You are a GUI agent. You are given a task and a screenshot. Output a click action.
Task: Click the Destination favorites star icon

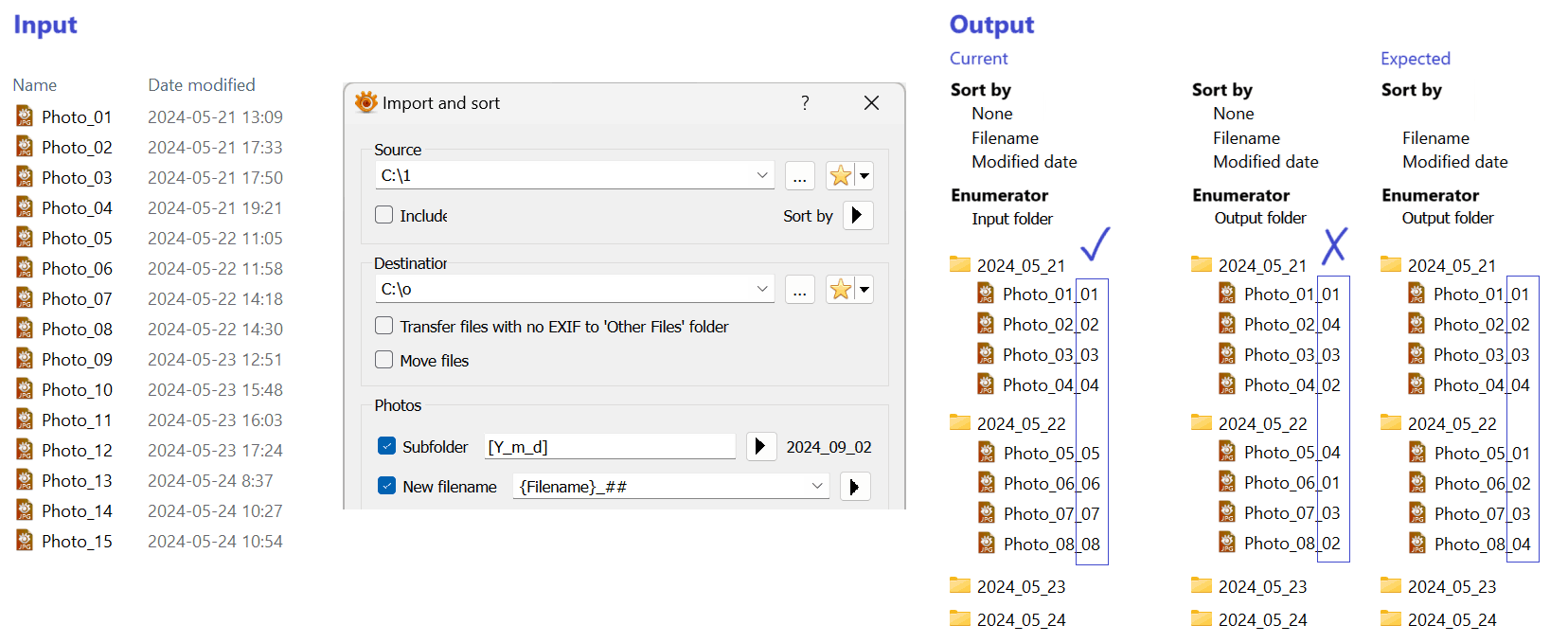840,289
